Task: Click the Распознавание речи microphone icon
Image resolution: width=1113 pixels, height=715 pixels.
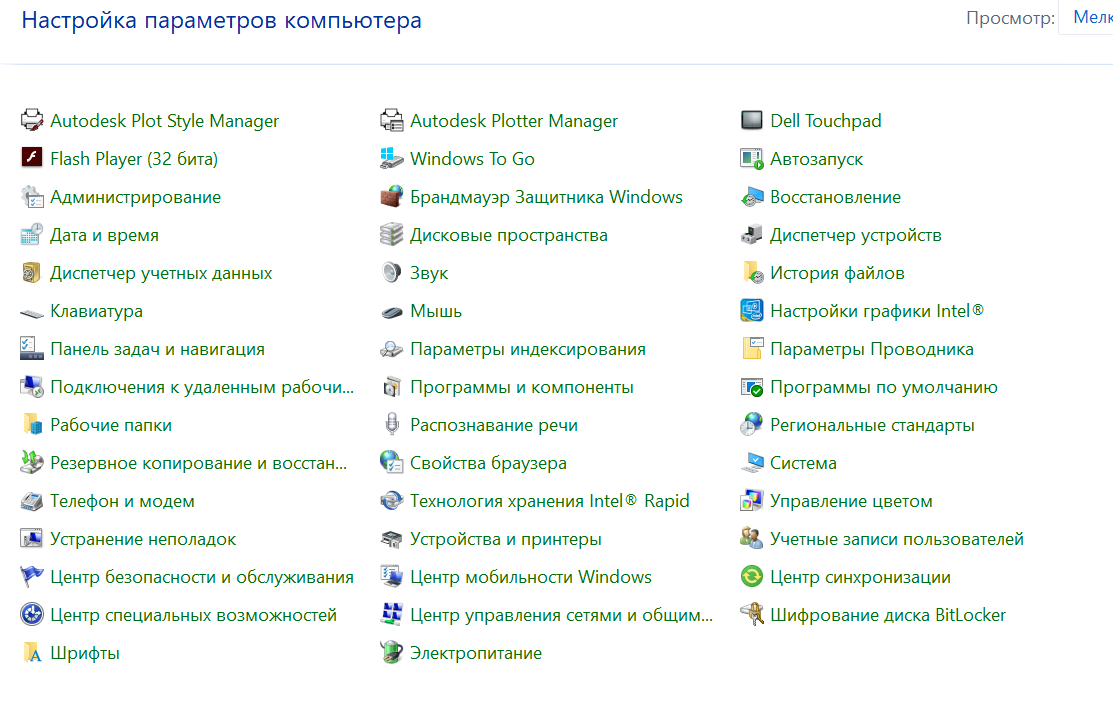Action: point(392,425)
